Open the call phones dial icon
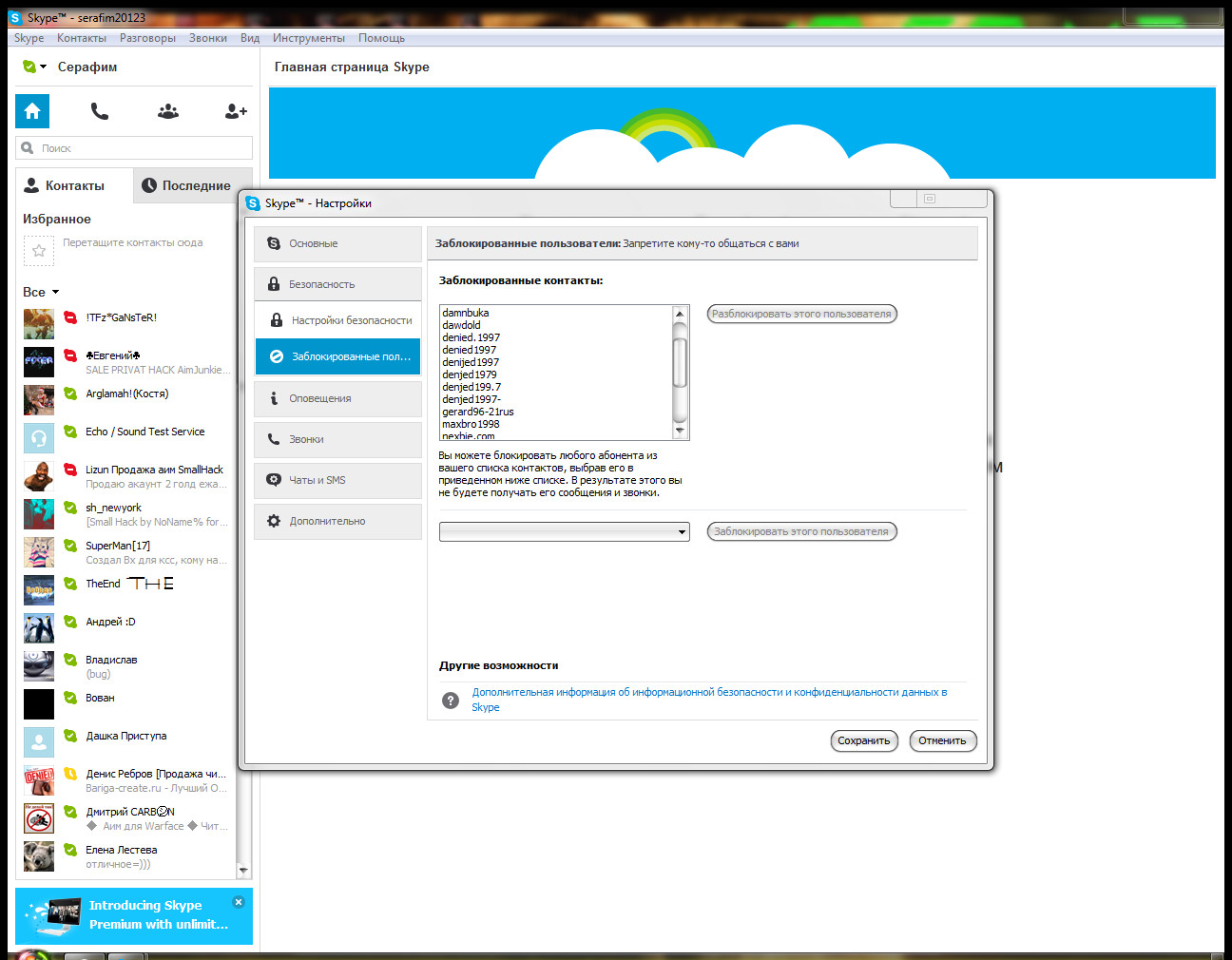The height and width of the screenshot is (960, 1232). (100, 111)
